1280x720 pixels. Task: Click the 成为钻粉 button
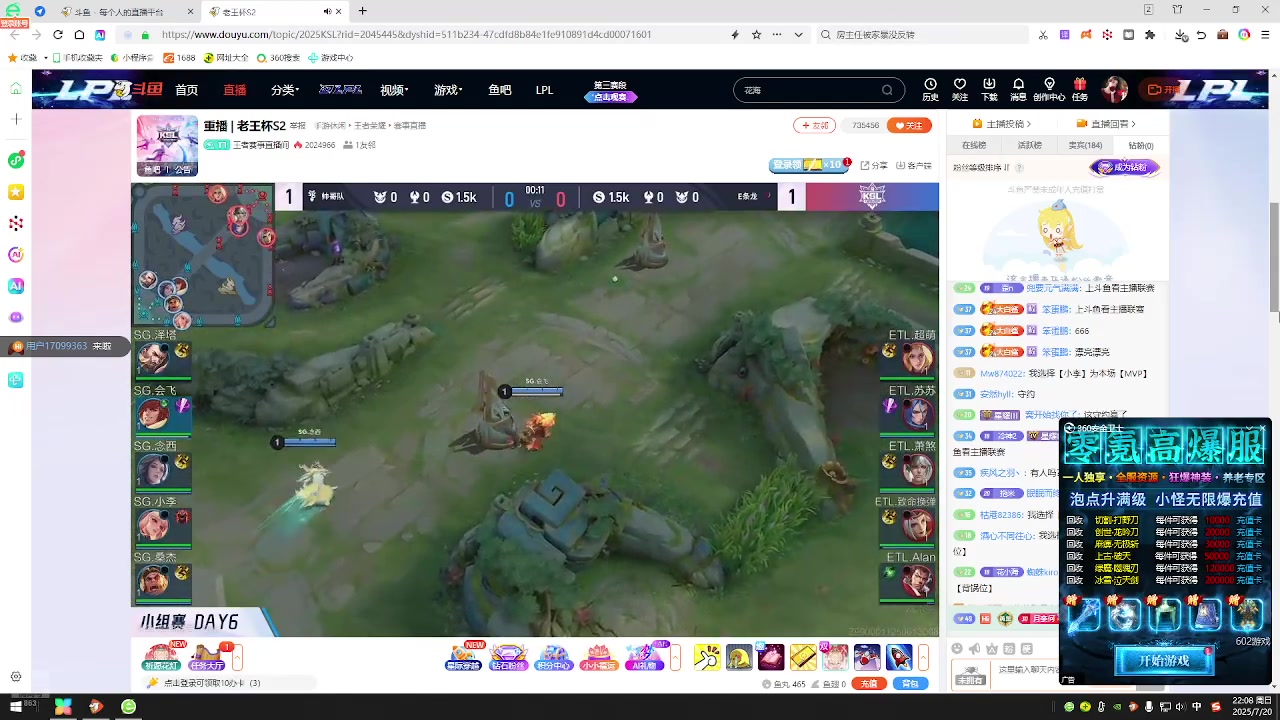1125,167
